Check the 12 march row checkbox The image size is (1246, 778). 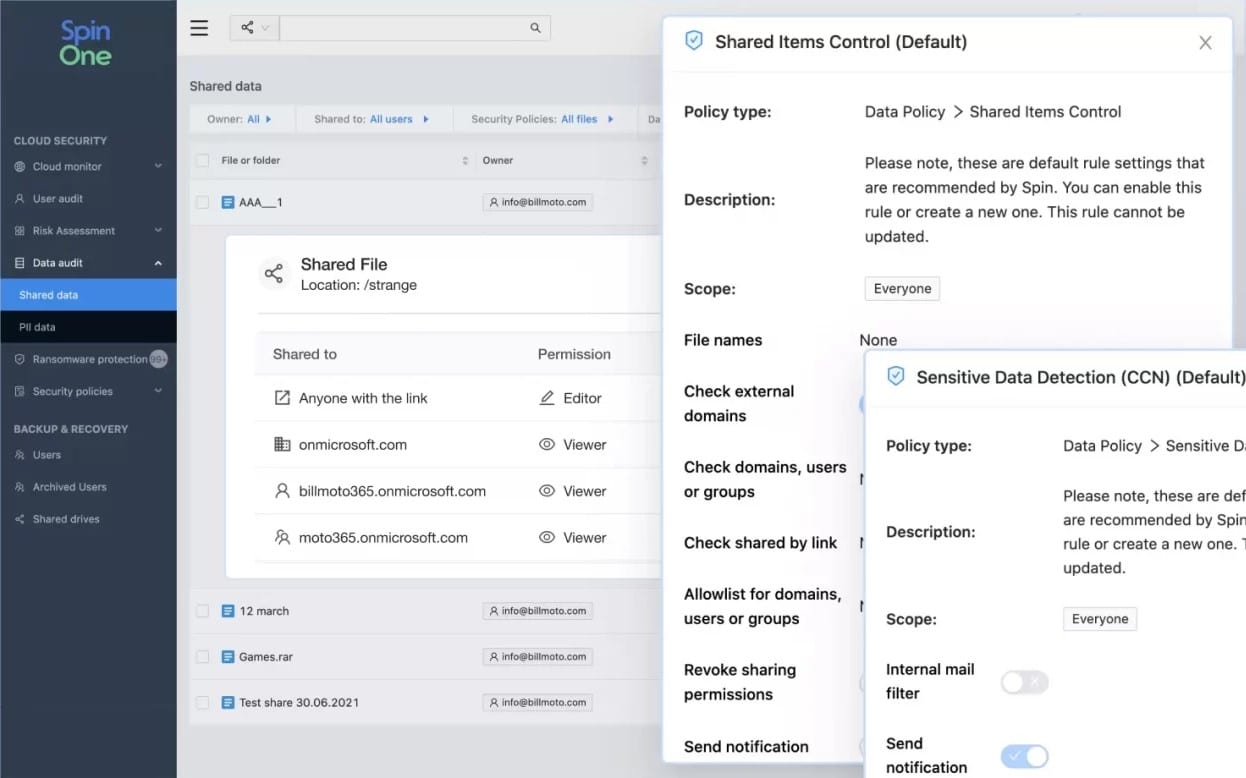click(203, 611)
